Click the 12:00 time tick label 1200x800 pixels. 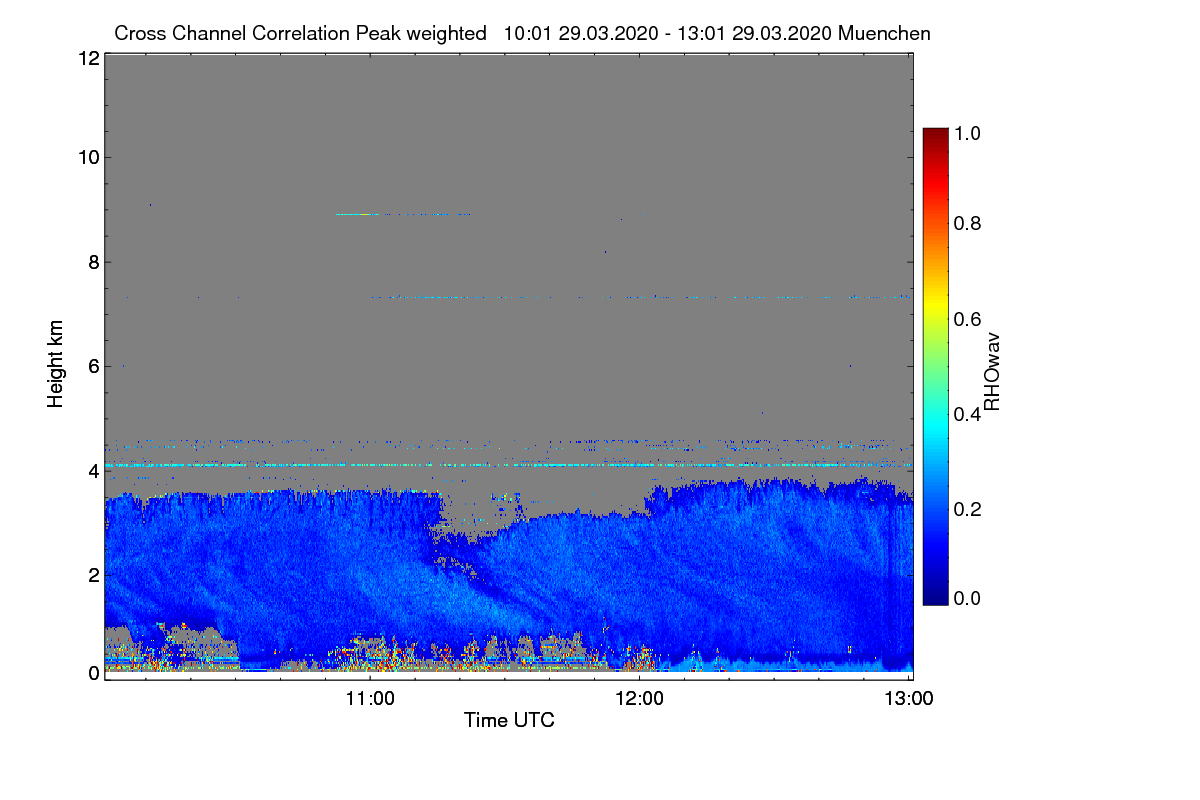(x=640, y=698)
